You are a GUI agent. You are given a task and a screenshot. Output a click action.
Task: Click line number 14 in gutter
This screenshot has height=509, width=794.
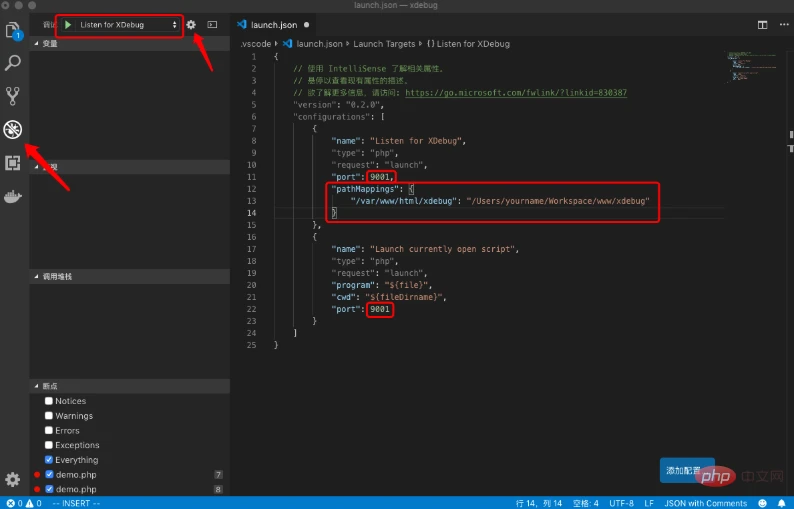pos(252,213)
